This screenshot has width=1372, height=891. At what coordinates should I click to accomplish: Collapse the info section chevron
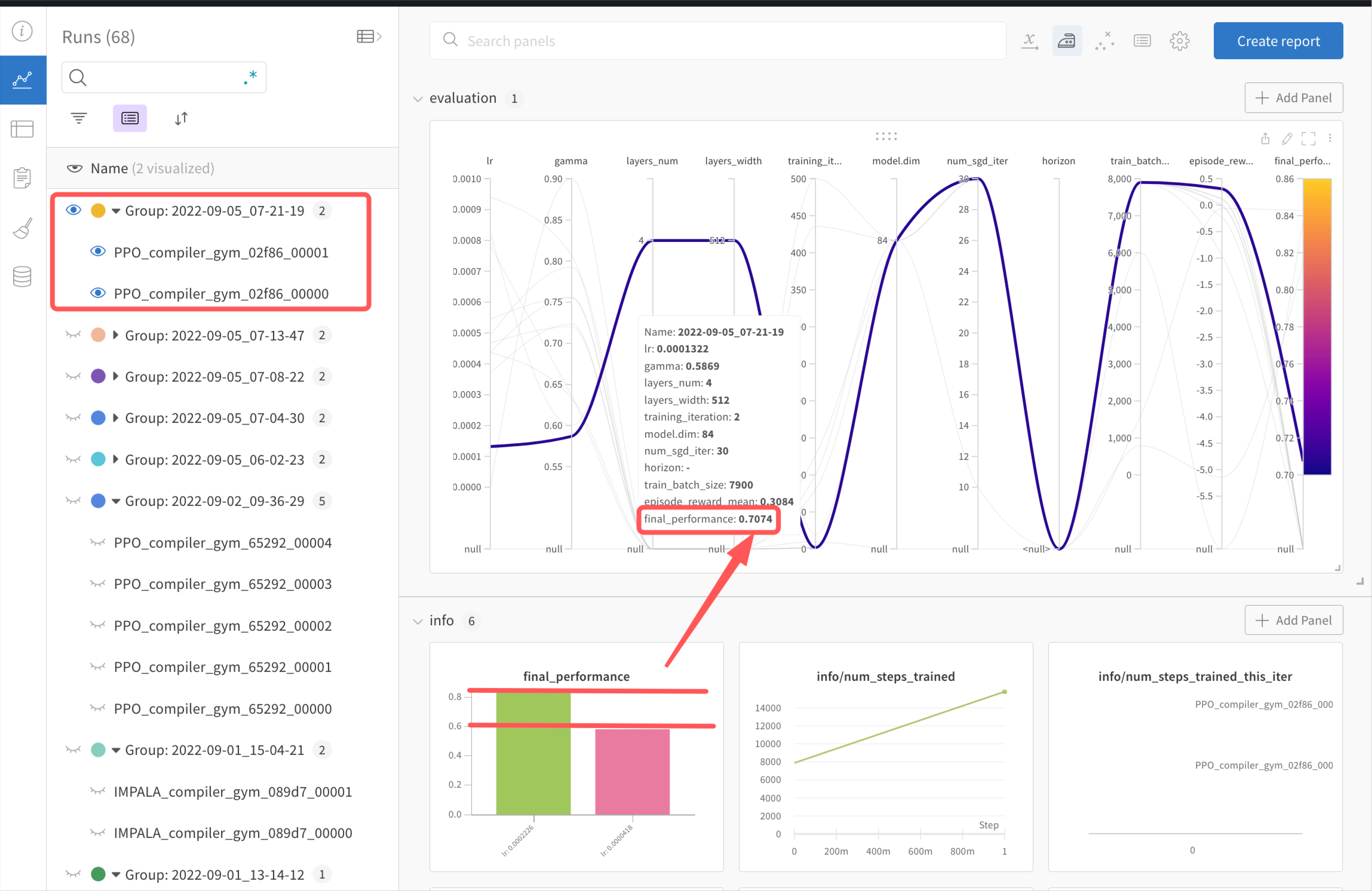tap(418, 621)
